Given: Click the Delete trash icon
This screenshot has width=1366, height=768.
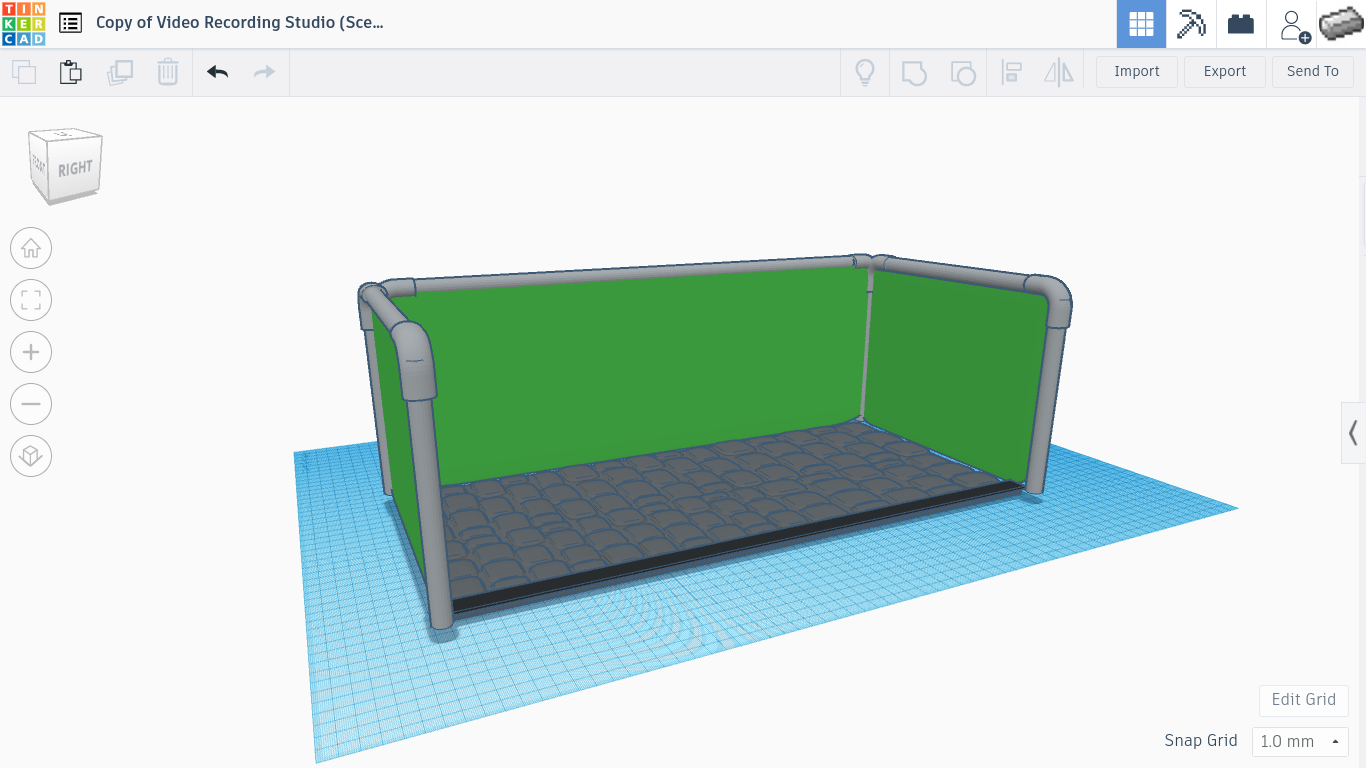Looking at the screenshot, I should click(x=168, y=72).
